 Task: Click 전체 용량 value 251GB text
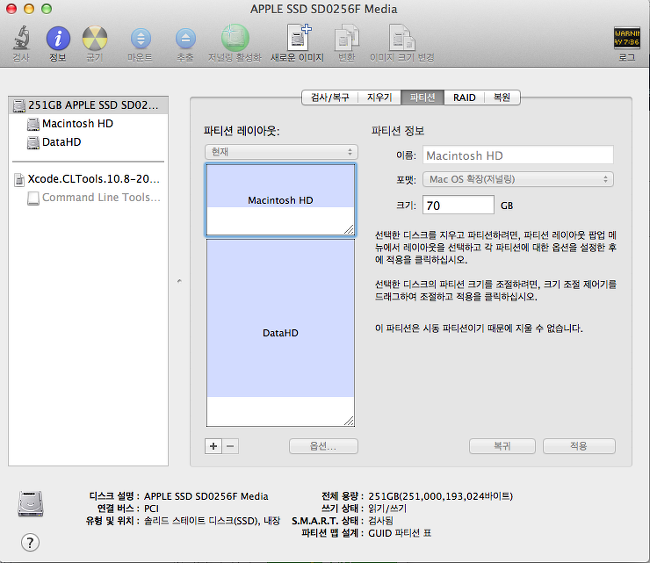click(x=441, y=496)
